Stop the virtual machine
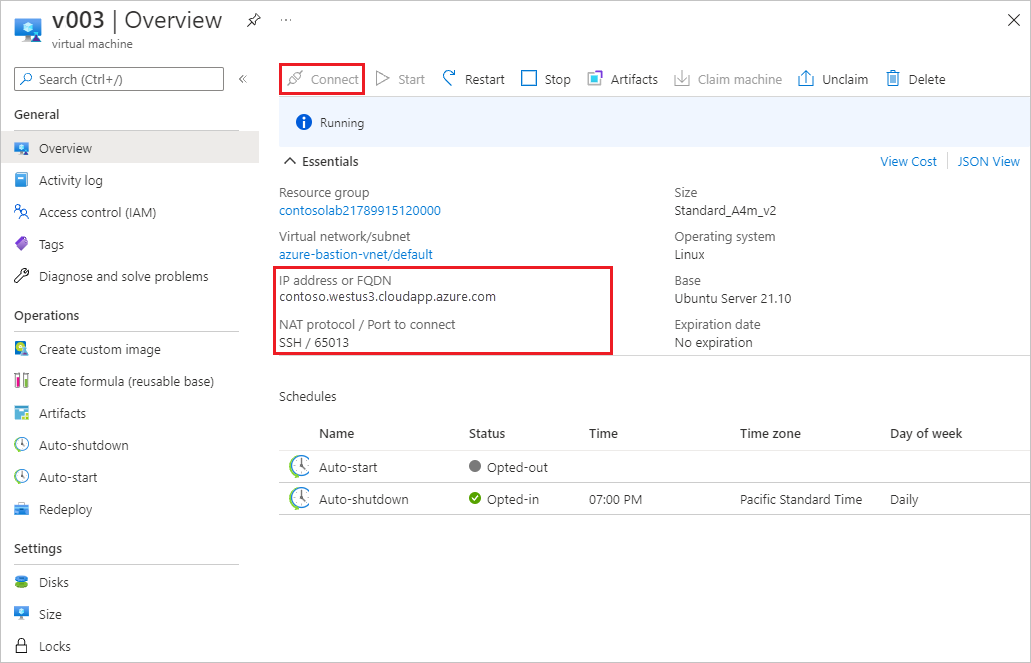Screen dimensions: 1031x663 coord(545,78)
